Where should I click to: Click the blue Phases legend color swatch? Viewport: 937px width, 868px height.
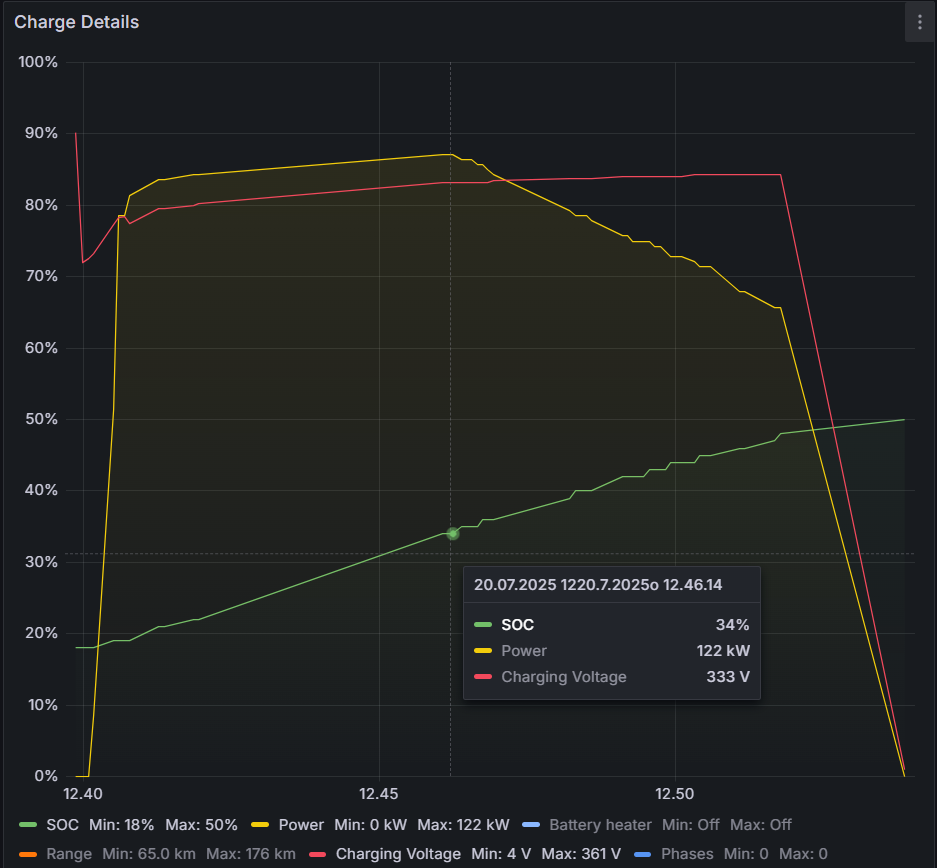click(641, 854)
